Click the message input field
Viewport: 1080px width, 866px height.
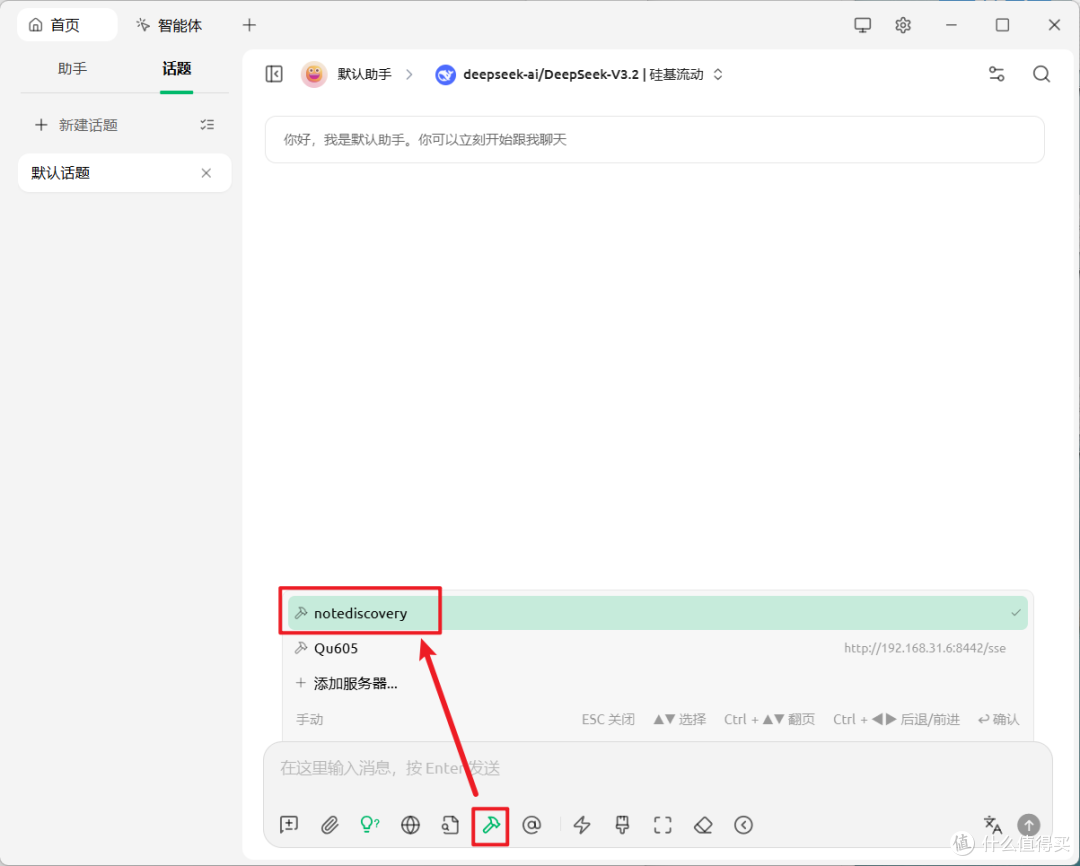point(658,768)
